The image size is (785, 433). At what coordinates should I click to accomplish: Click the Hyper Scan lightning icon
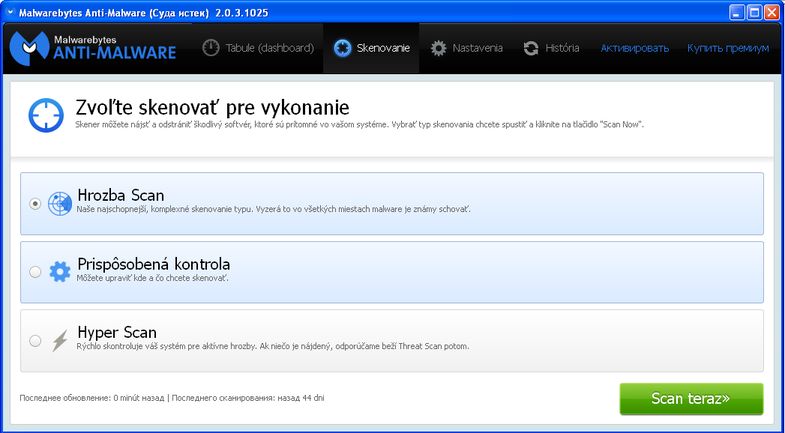coord(61,340)
